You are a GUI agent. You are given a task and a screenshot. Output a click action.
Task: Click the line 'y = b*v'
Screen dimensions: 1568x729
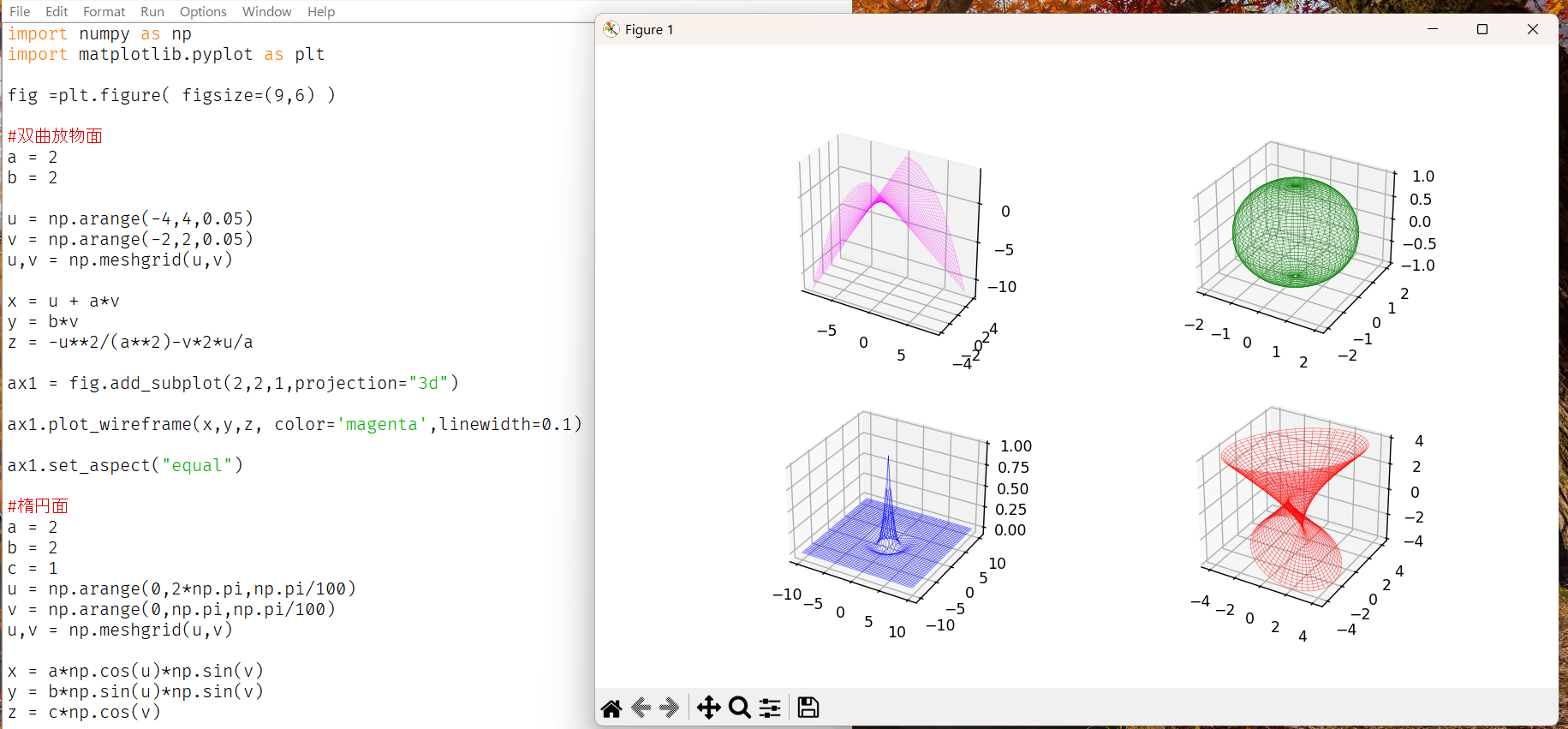click(44, 322)
